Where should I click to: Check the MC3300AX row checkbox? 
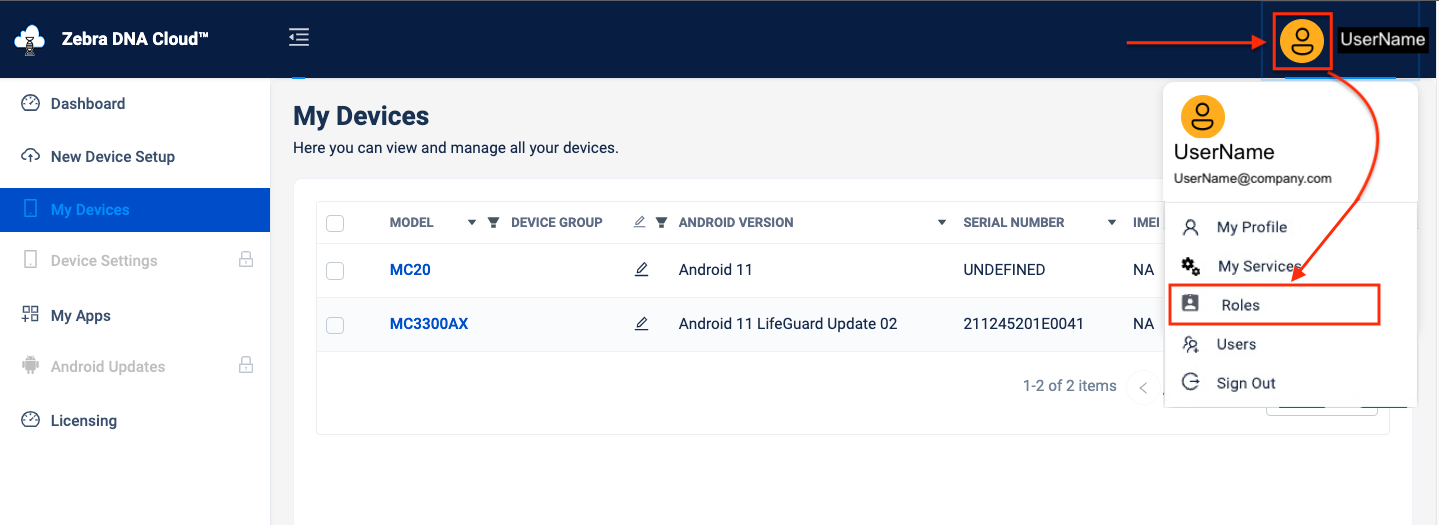click(x=335, y=325)
